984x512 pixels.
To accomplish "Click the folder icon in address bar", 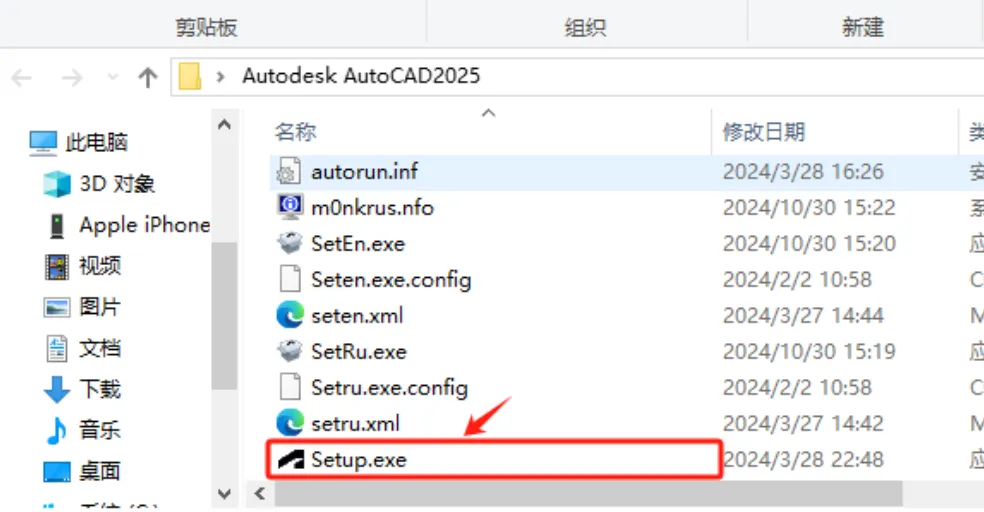I will tap(190, 77).
